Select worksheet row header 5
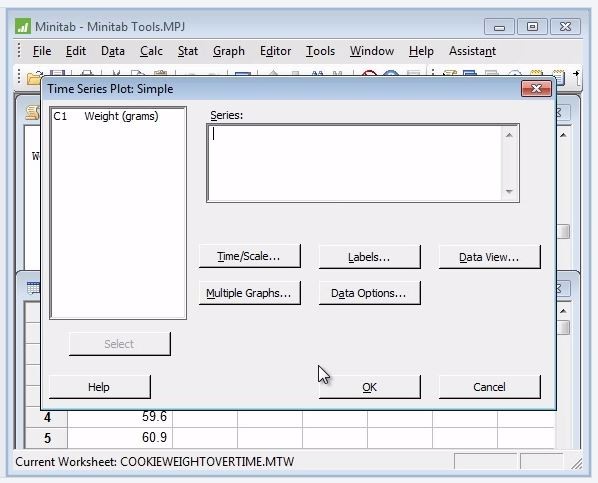The height and width of the screenshot is (483, 598). click(47, 438)
